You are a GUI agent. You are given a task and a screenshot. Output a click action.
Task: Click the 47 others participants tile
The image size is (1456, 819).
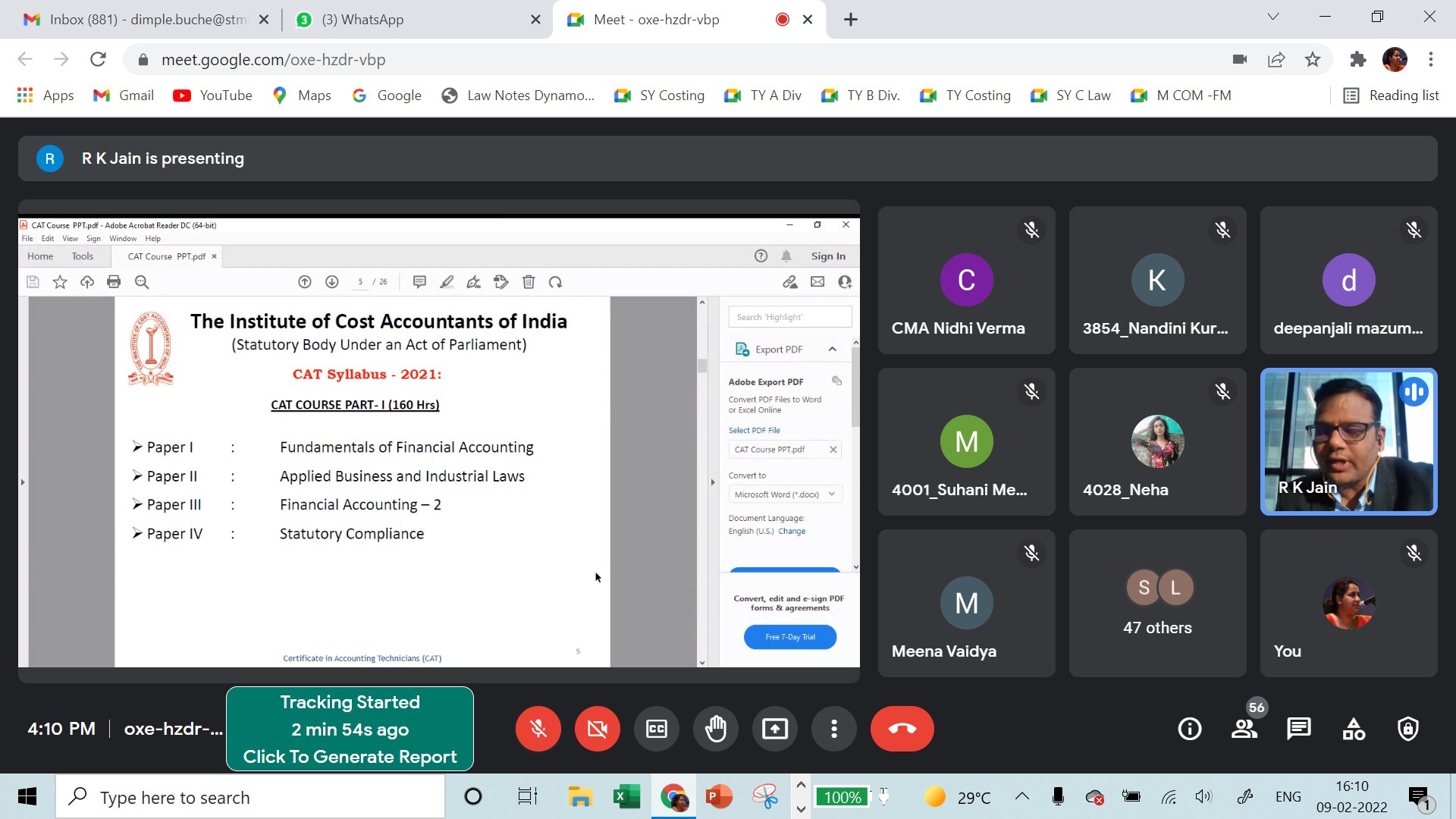click(x=1157, y=603)
